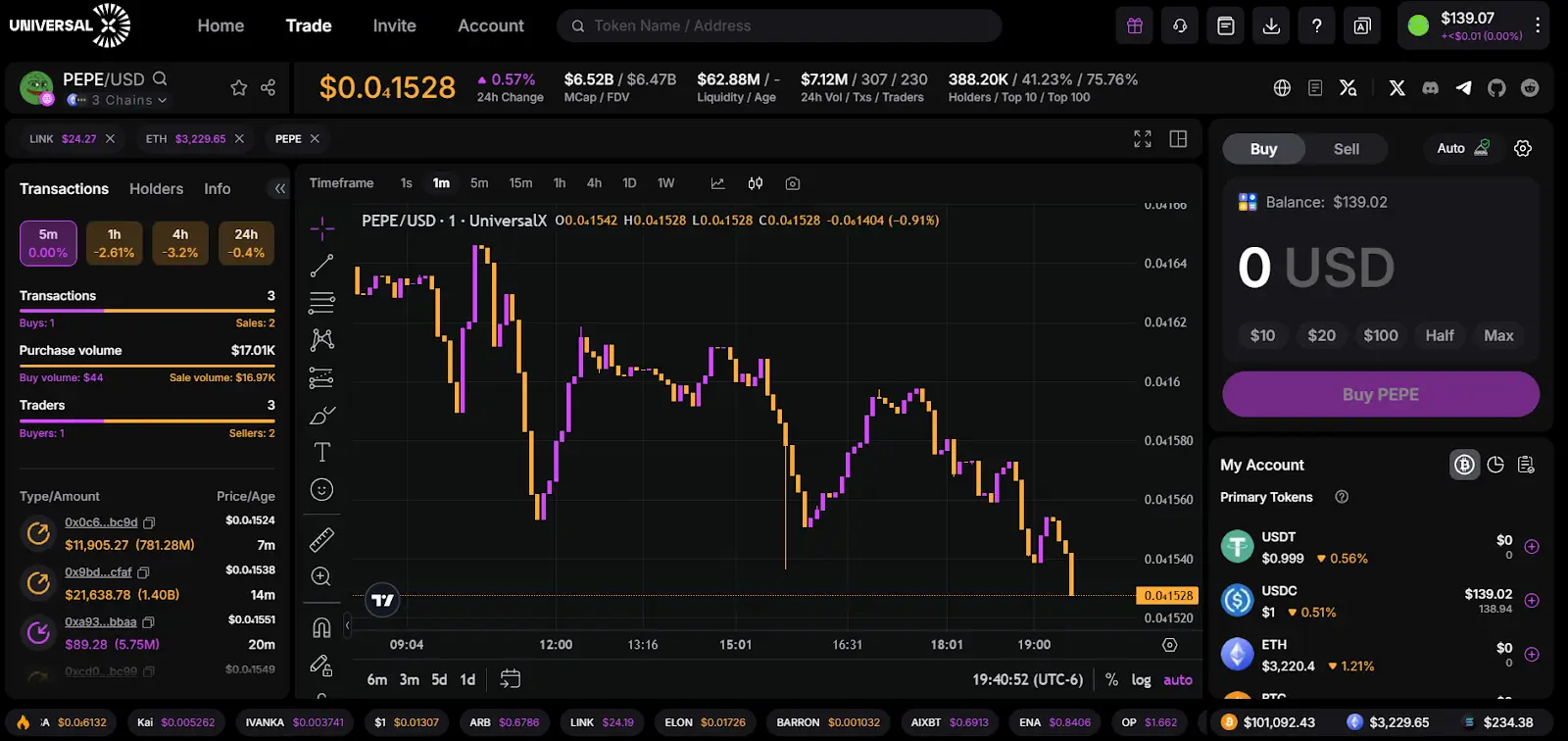Select the text annotation tool
Viewport: 1568px width, 741px height.
pyautogui.click(x=321, y=452)
